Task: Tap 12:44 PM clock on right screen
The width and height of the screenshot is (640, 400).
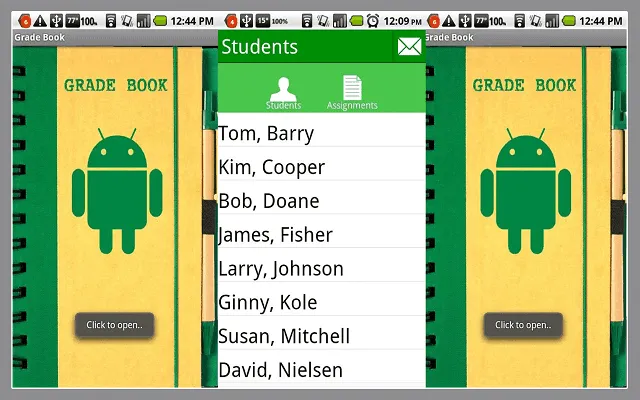Action: pos(601,21)
